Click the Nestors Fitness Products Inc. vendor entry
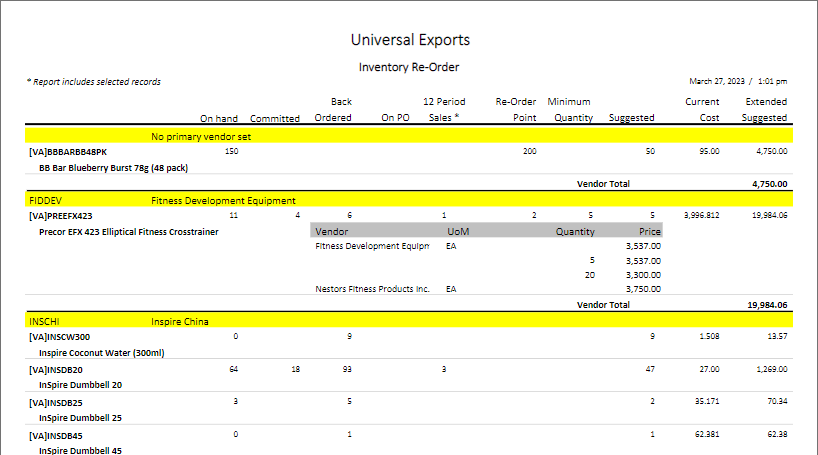Screen dimensions: 818x455 pos(372,289)
